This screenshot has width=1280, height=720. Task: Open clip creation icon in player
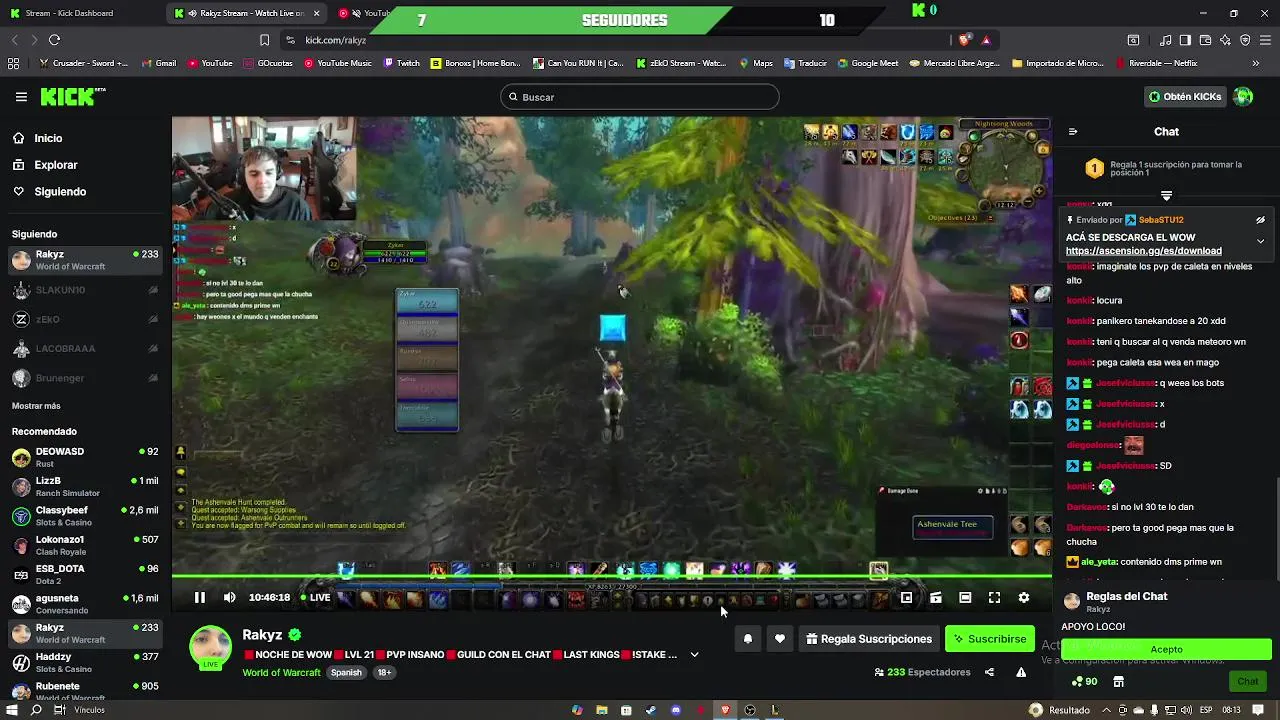click(935, 598)
